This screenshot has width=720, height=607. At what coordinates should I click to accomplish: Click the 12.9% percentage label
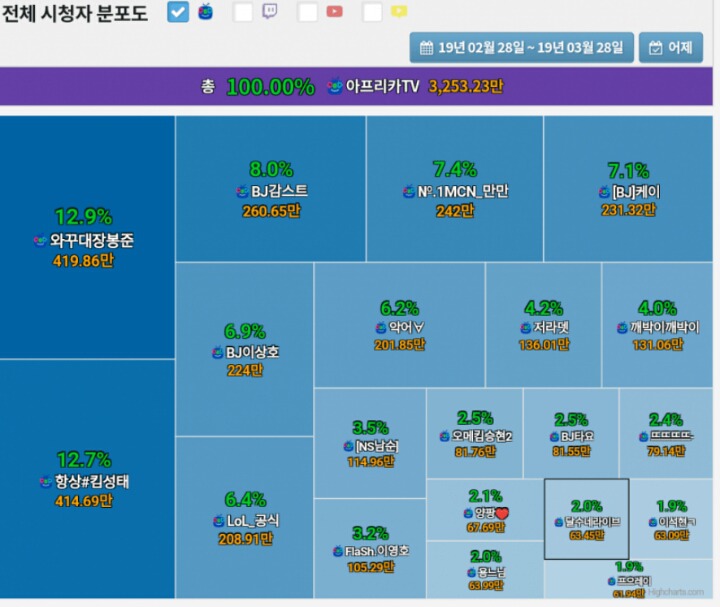[84, 216]
